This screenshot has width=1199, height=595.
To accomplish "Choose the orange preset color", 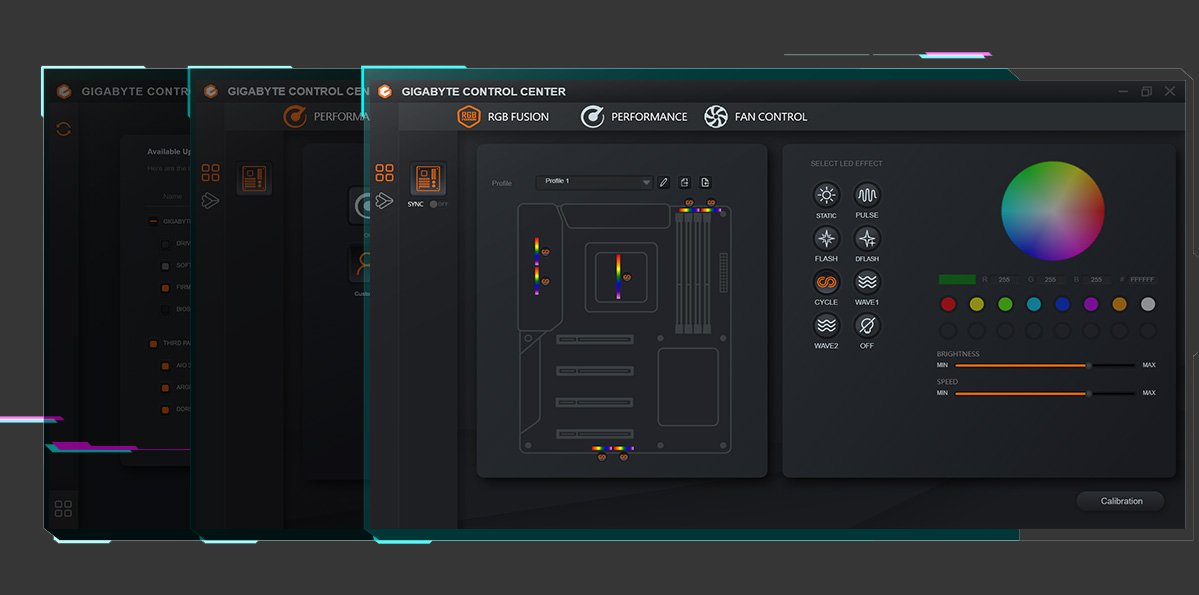I will tap(1119, 304).
